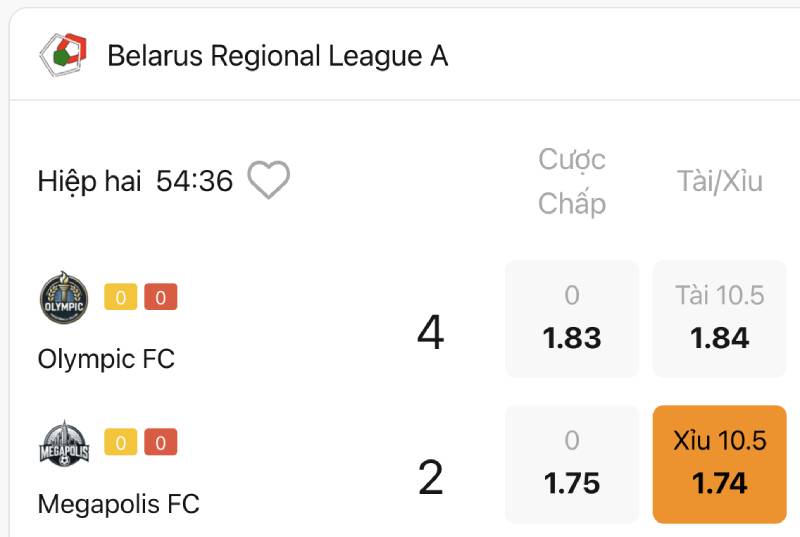The width and height of the screenshot is (800, 537).
Task: Open the Megapolis FC team name
Action: 118,504
